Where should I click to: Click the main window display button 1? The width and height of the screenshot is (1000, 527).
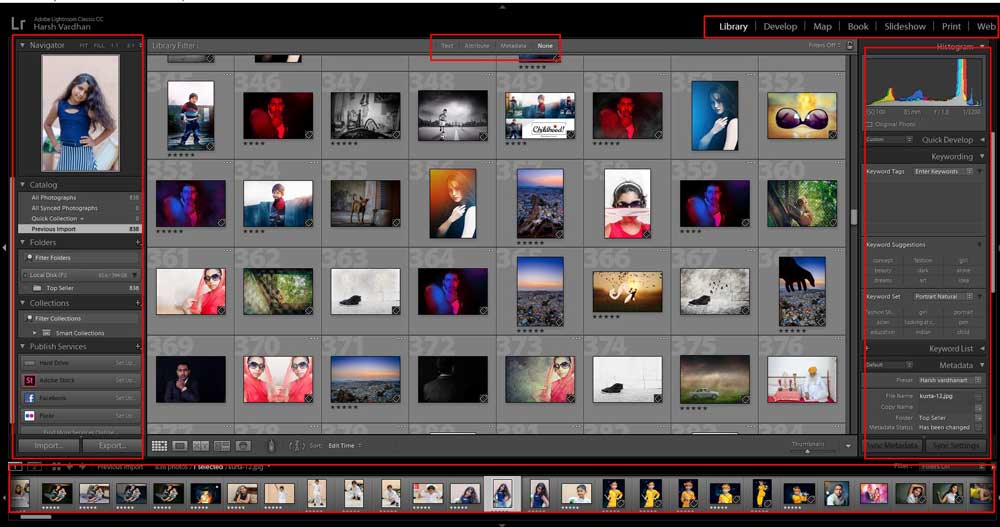pyautogui.click(x=15, y=467)
